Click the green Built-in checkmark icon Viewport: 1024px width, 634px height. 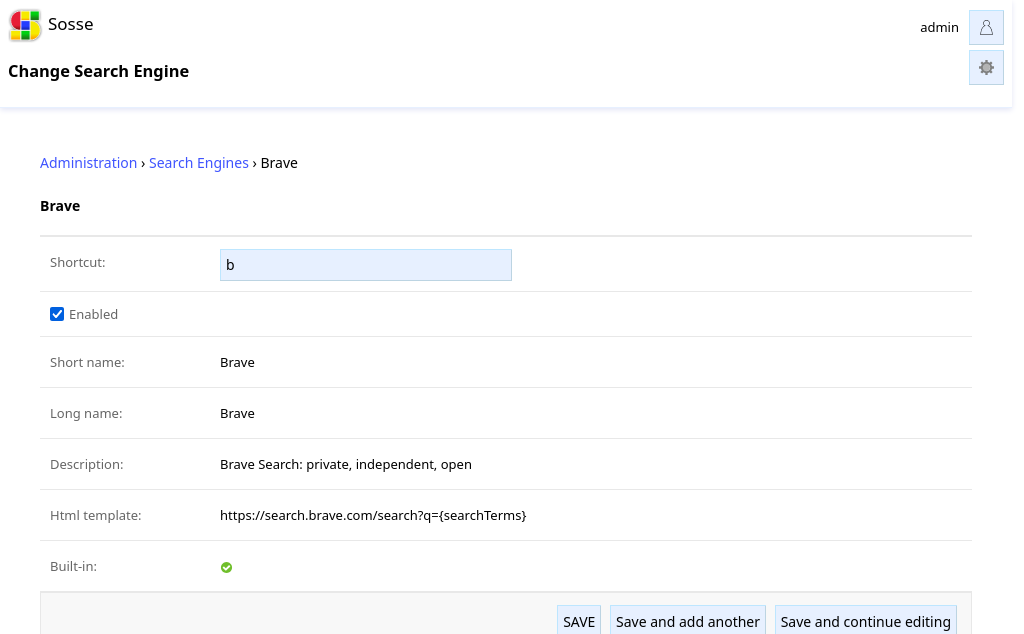(x=227, y=567)
